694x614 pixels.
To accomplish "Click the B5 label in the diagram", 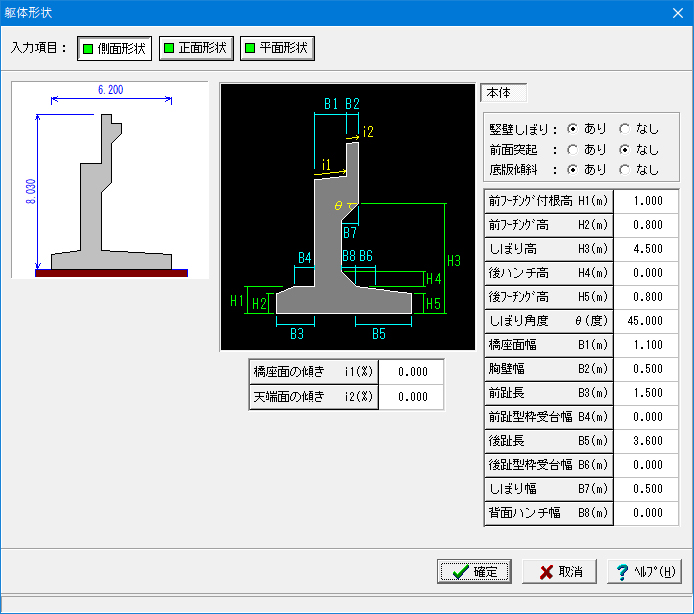I will [x=379, y=334].
